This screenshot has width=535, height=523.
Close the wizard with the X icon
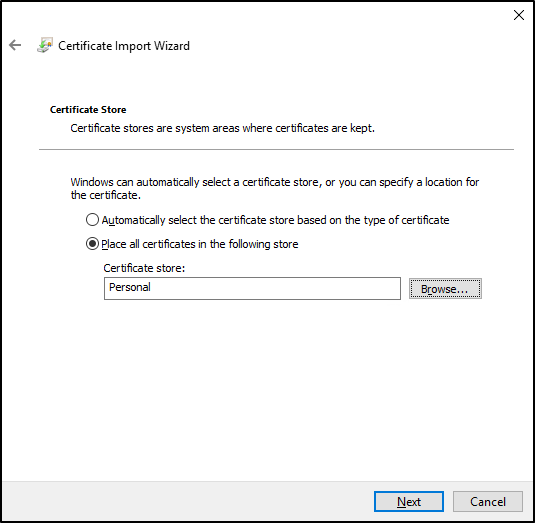click(519, 15)
